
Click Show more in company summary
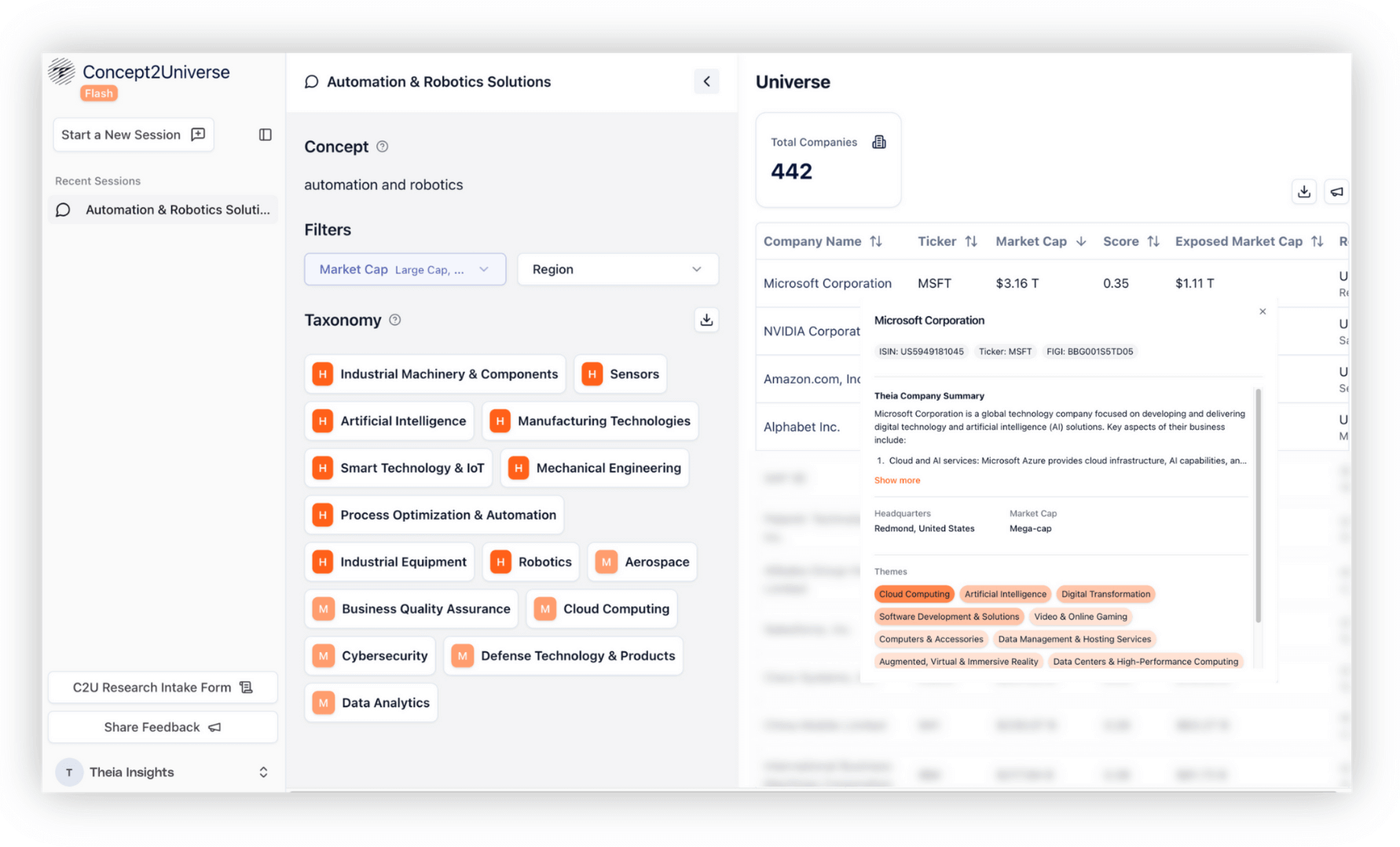pyautogui.click(x=896, y=480)
